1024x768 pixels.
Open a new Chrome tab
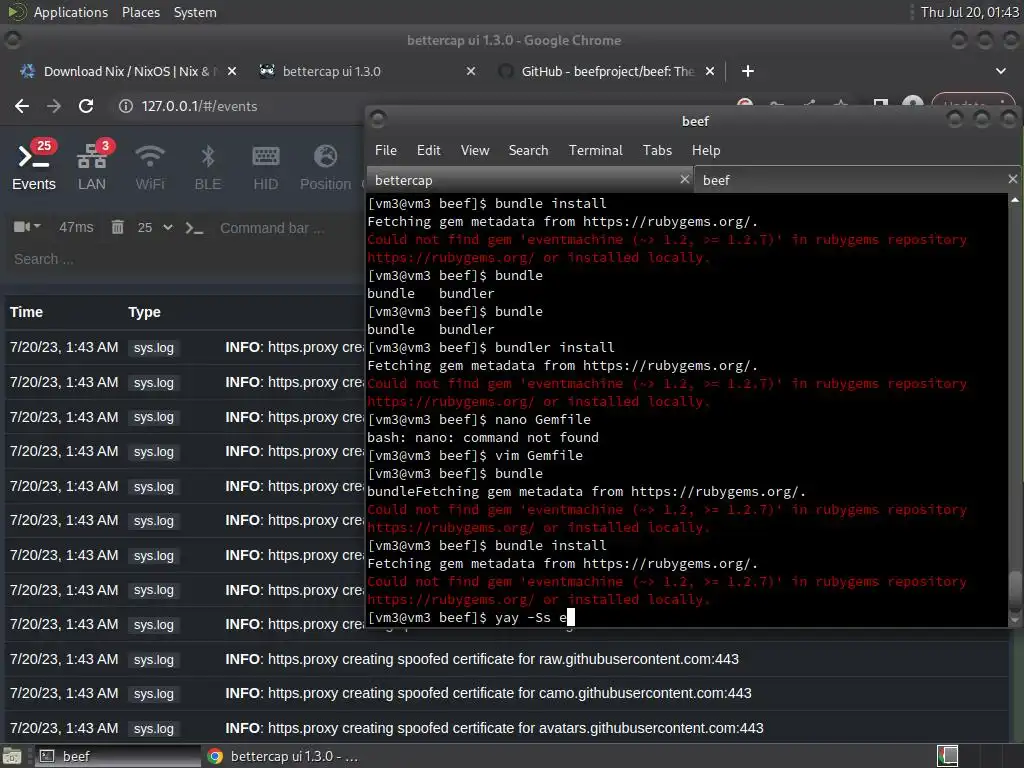point(748,71)
